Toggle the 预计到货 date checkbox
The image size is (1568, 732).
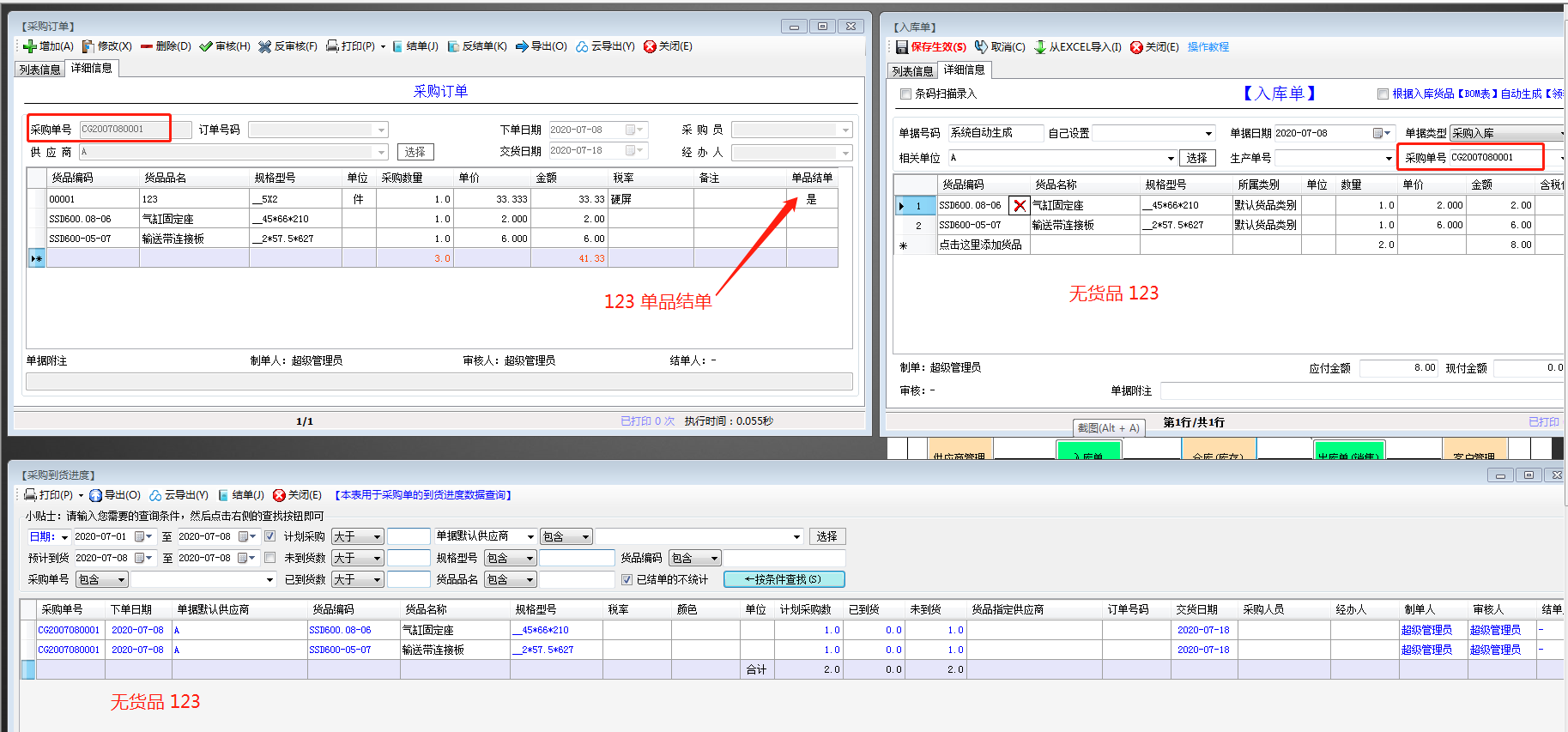pyautogui.click(x=270, y=558)
